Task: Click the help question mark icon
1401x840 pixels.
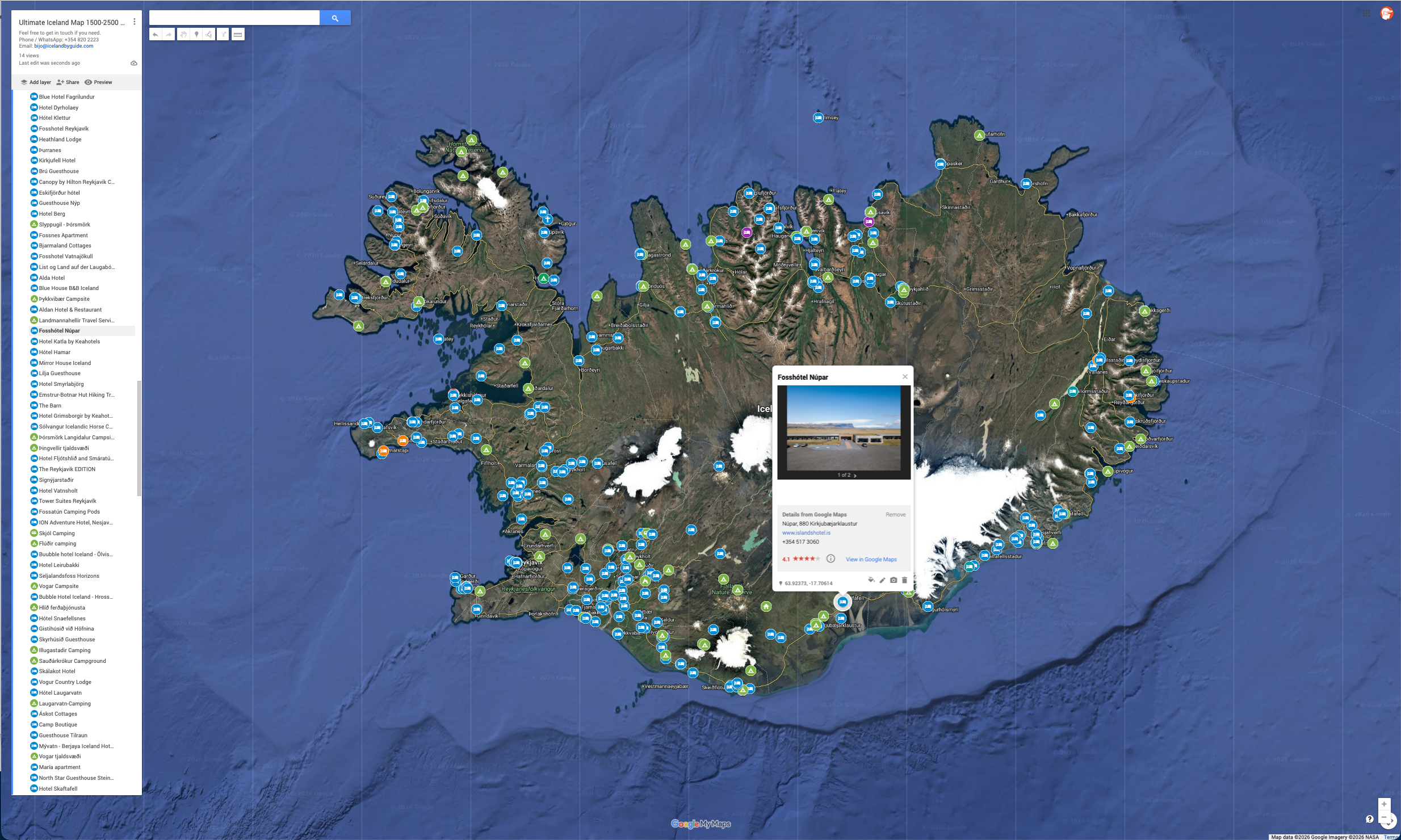Action: [x=1369, y=818]
